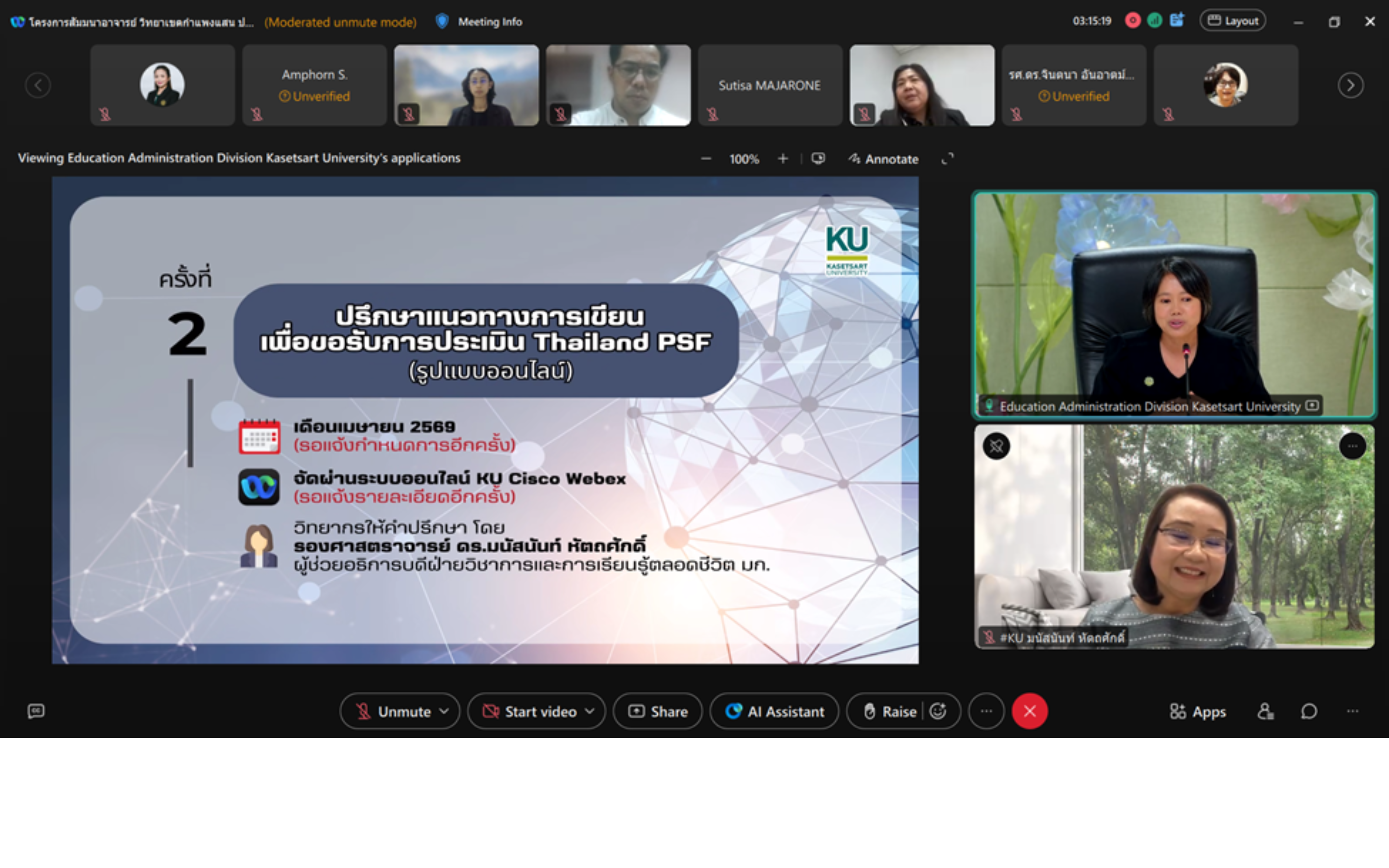Screen dimensions: 1389x868
Task: Unpin the #KU participant video
Action: point(996,446)
